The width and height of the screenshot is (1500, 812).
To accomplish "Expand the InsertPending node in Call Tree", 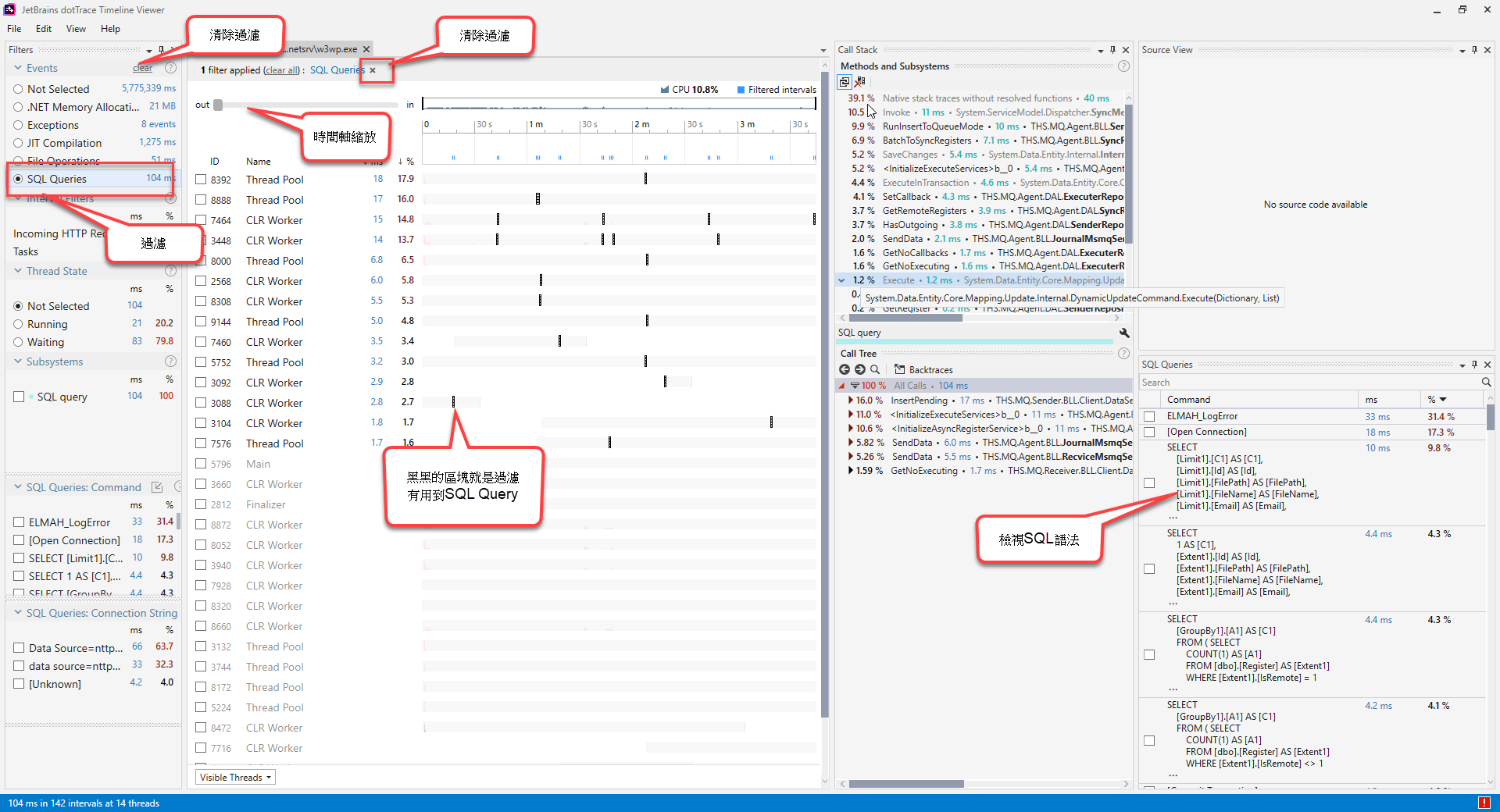I will pos(851,400).
